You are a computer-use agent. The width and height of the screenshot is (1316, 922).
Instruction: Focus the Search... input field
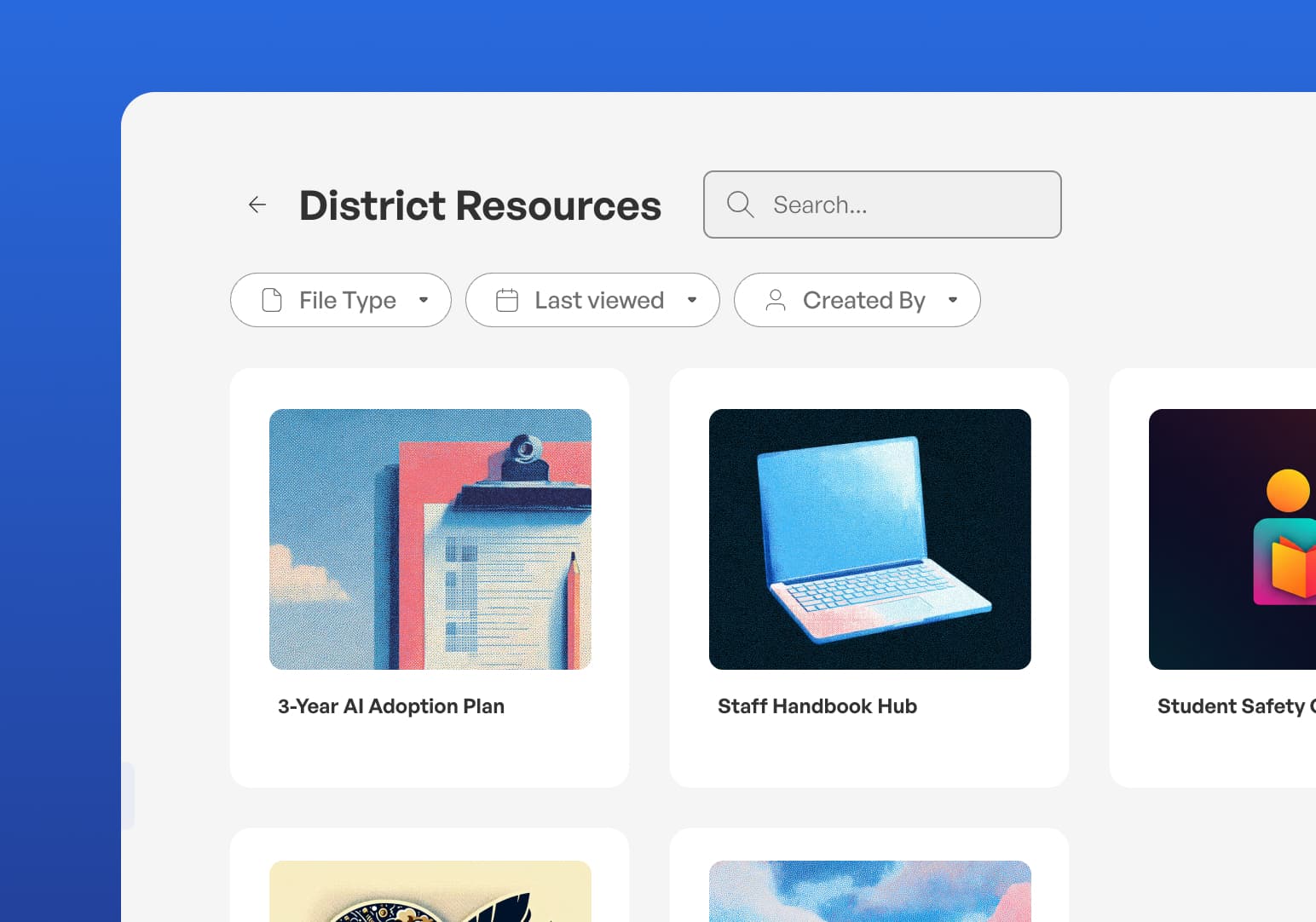pyautogui.click(x=882, y=205)
